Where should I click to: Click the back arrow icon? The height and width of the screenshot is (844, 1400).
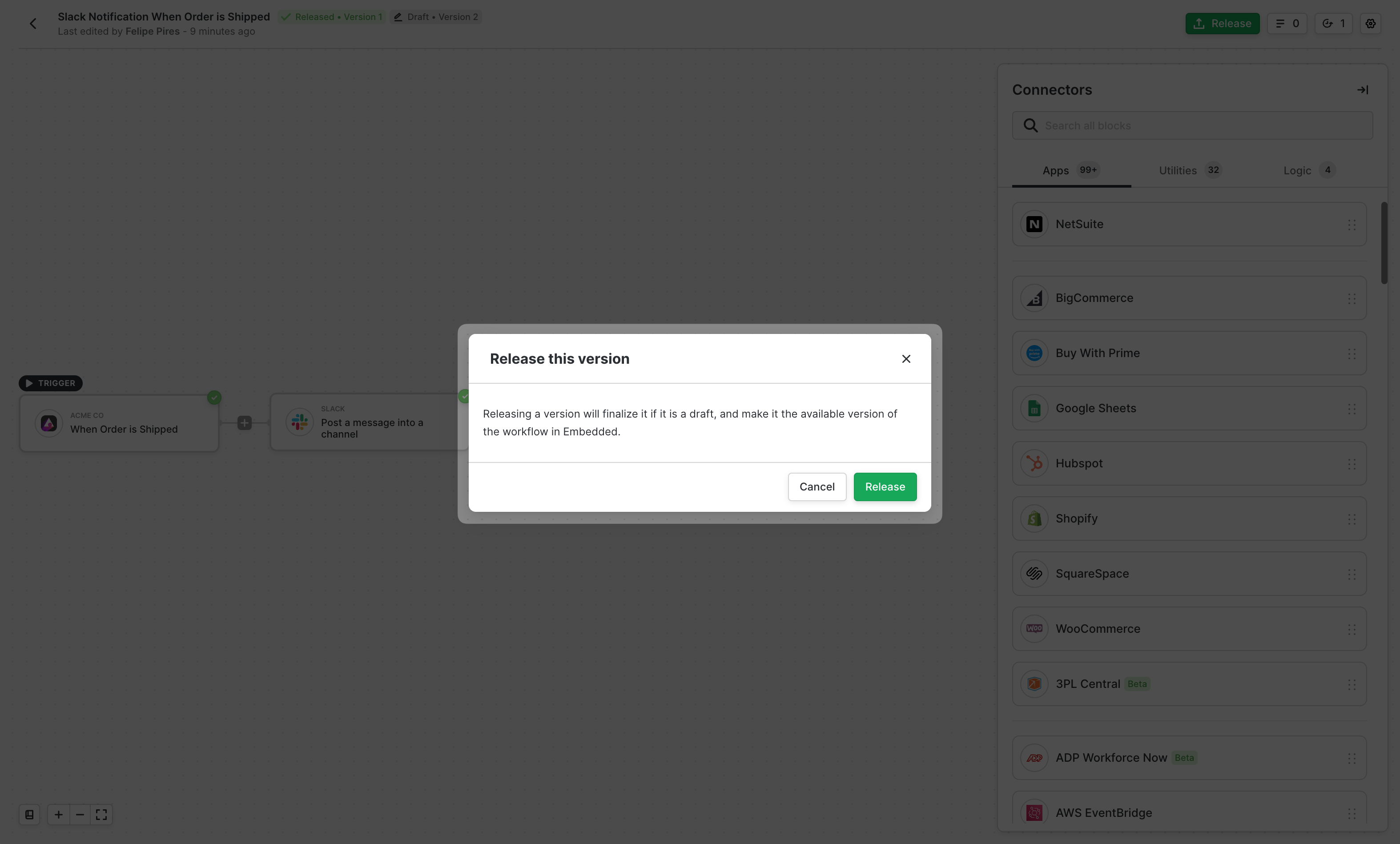pyautogui.click(x=33, y=23)
